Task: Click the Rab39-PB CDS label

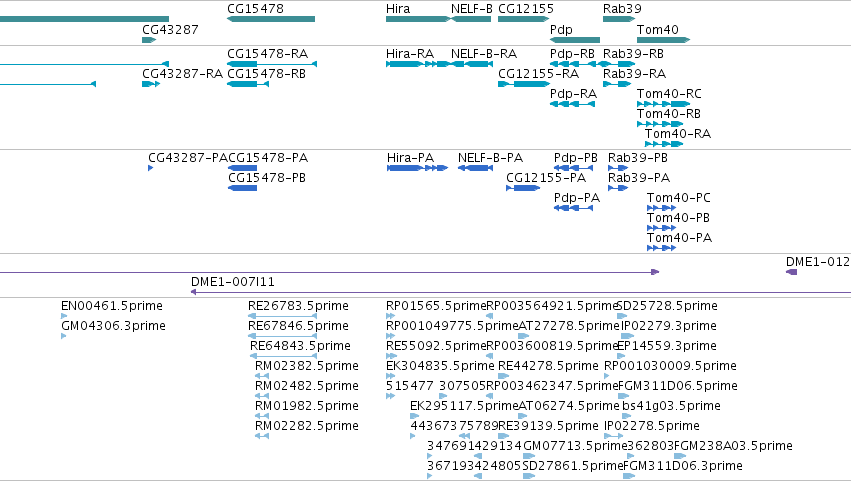Action: point(638,158)
